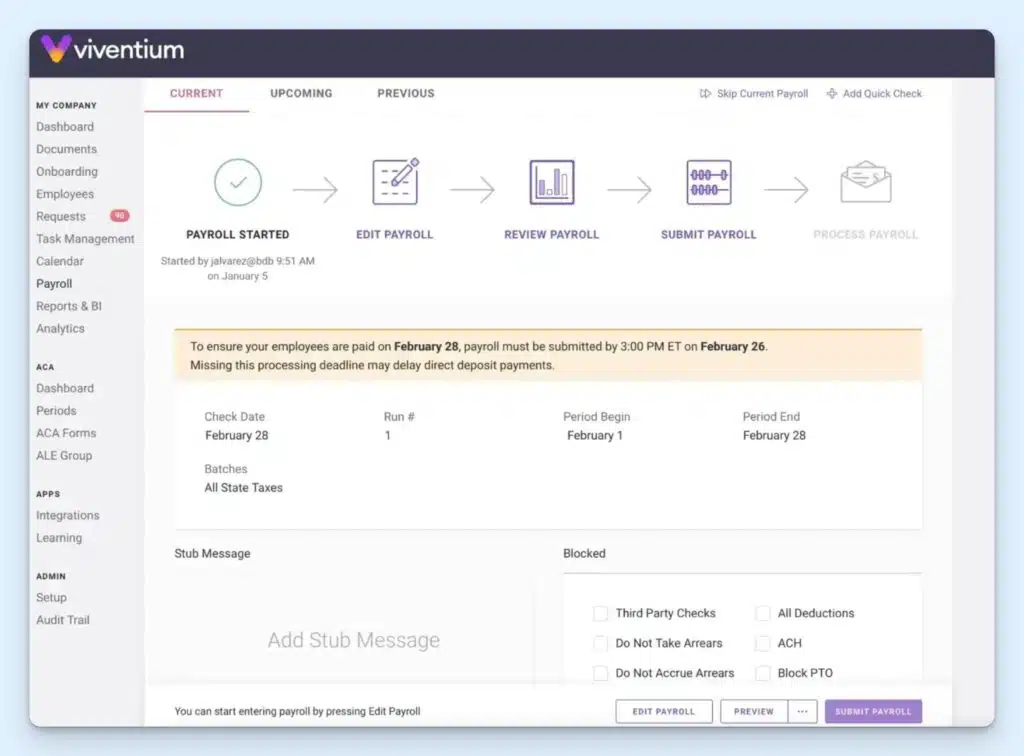Open Requests in the sidebar
The image size is (1024, 756).
click(61, 216)
